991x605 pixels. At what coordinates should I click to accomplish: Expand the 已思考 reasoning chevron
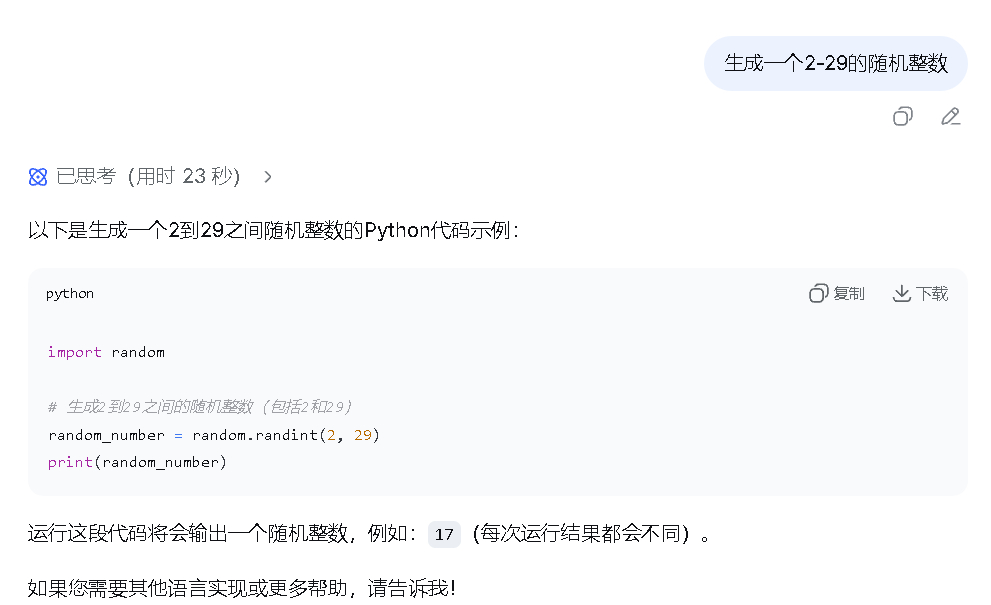tap(267, 177)
